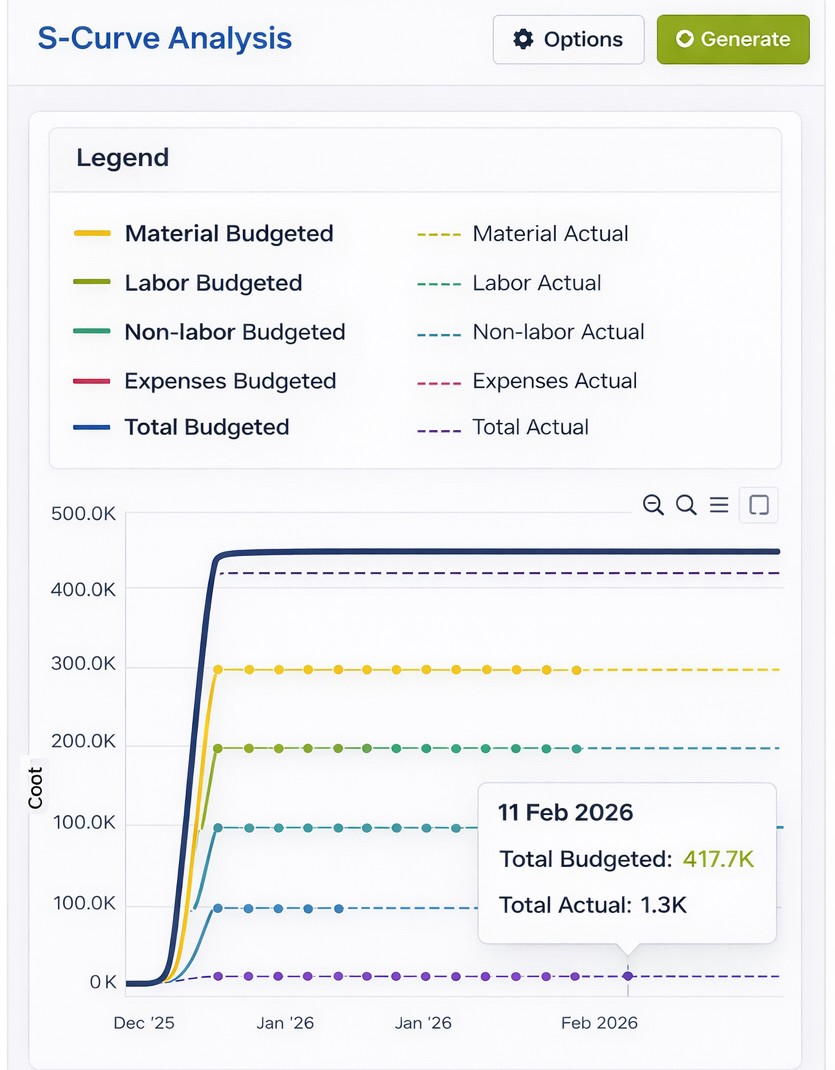Click the red Expenses Budgeted line swatch
The height and width of the screenshot is (1070, 835).
click(91, 381)
